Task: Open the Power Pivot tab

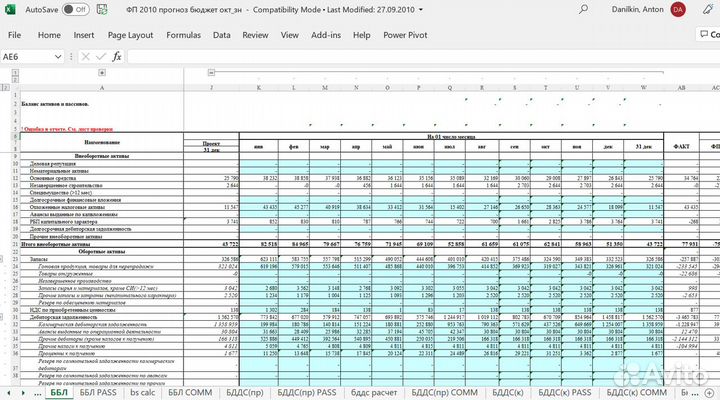Action: pyautogui.click(x=405, y=35)
